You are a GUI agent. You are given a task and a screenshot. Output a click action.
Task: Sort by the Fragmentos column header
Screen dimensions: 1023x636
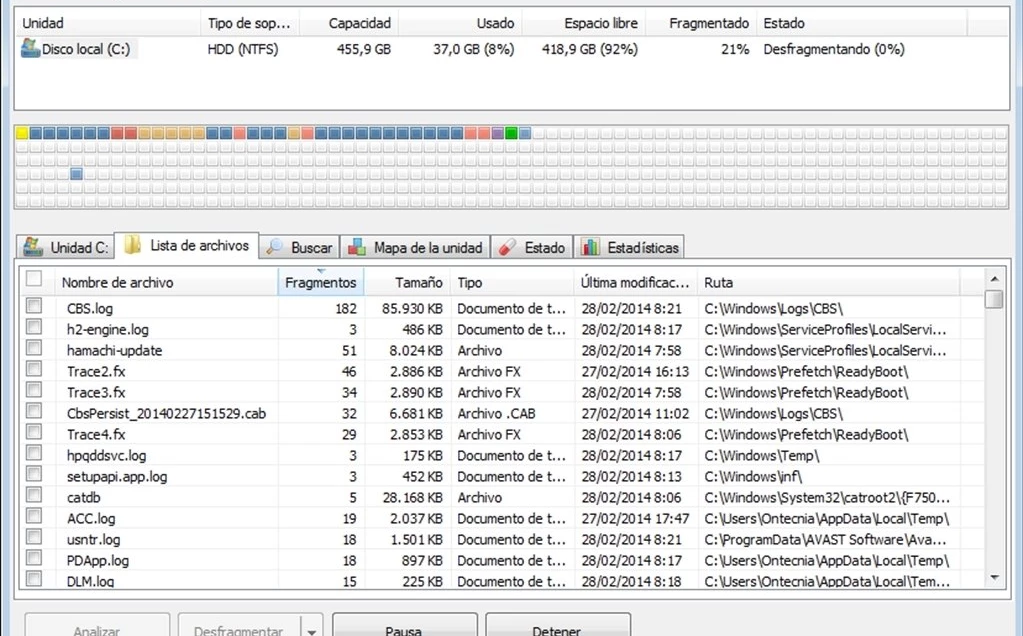pyautogui.click(x=320, y=283)
